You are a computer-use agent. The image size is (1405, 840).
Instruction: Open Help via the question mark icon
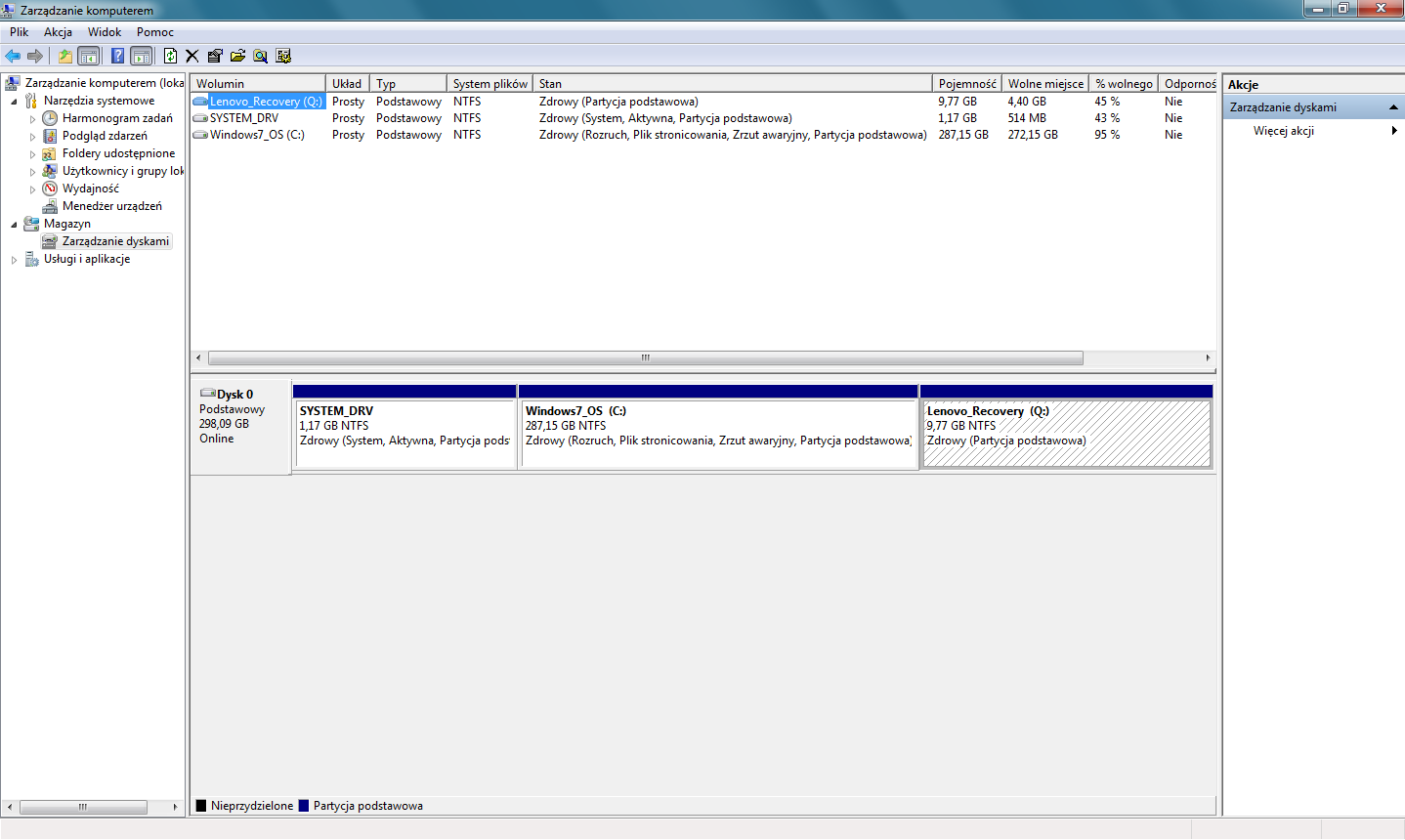point(117,56)
